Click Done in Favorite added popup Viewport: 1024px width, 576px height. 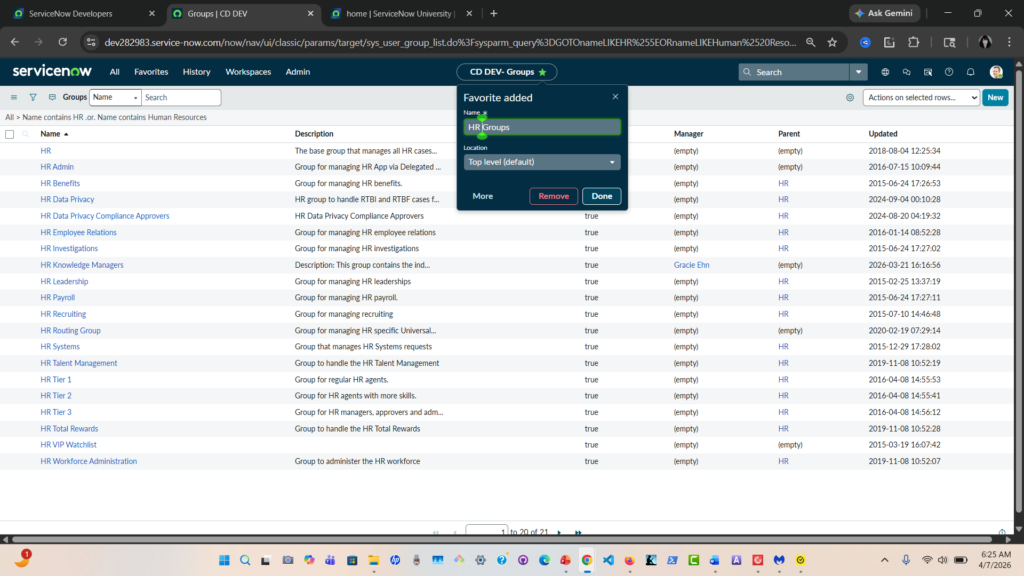click(x=601, y=196)
